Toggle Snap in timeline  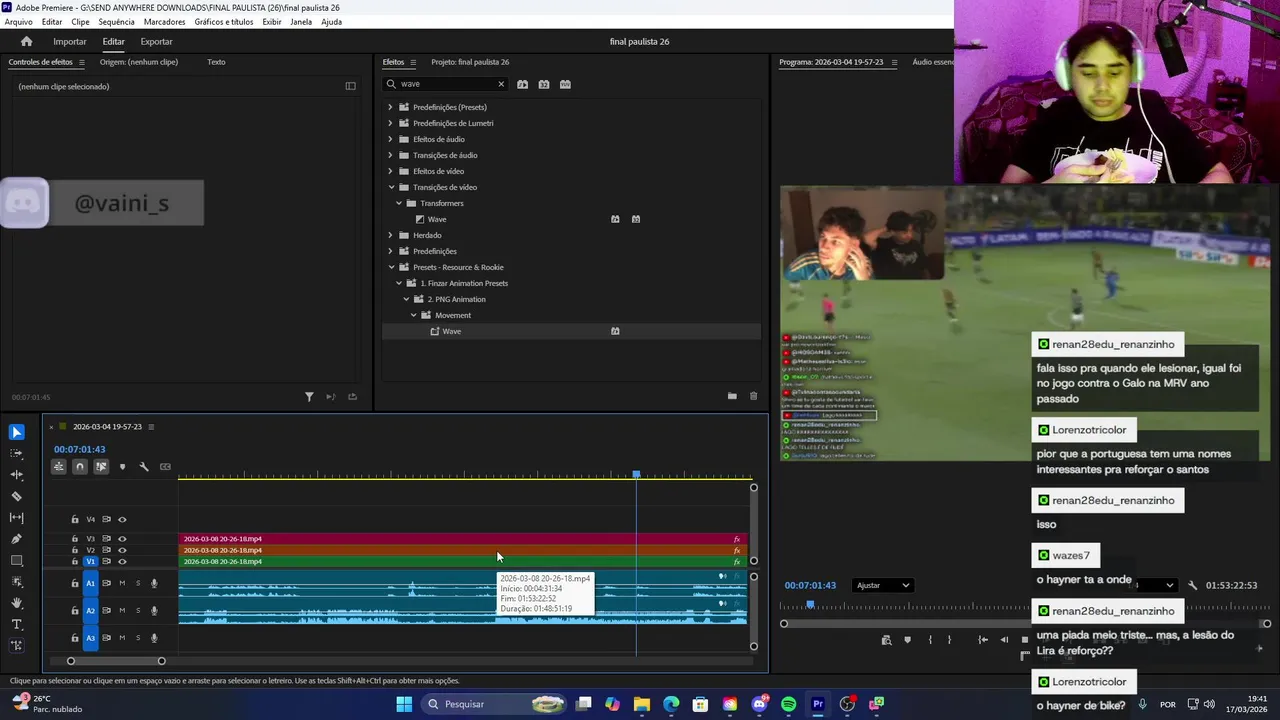80,467
